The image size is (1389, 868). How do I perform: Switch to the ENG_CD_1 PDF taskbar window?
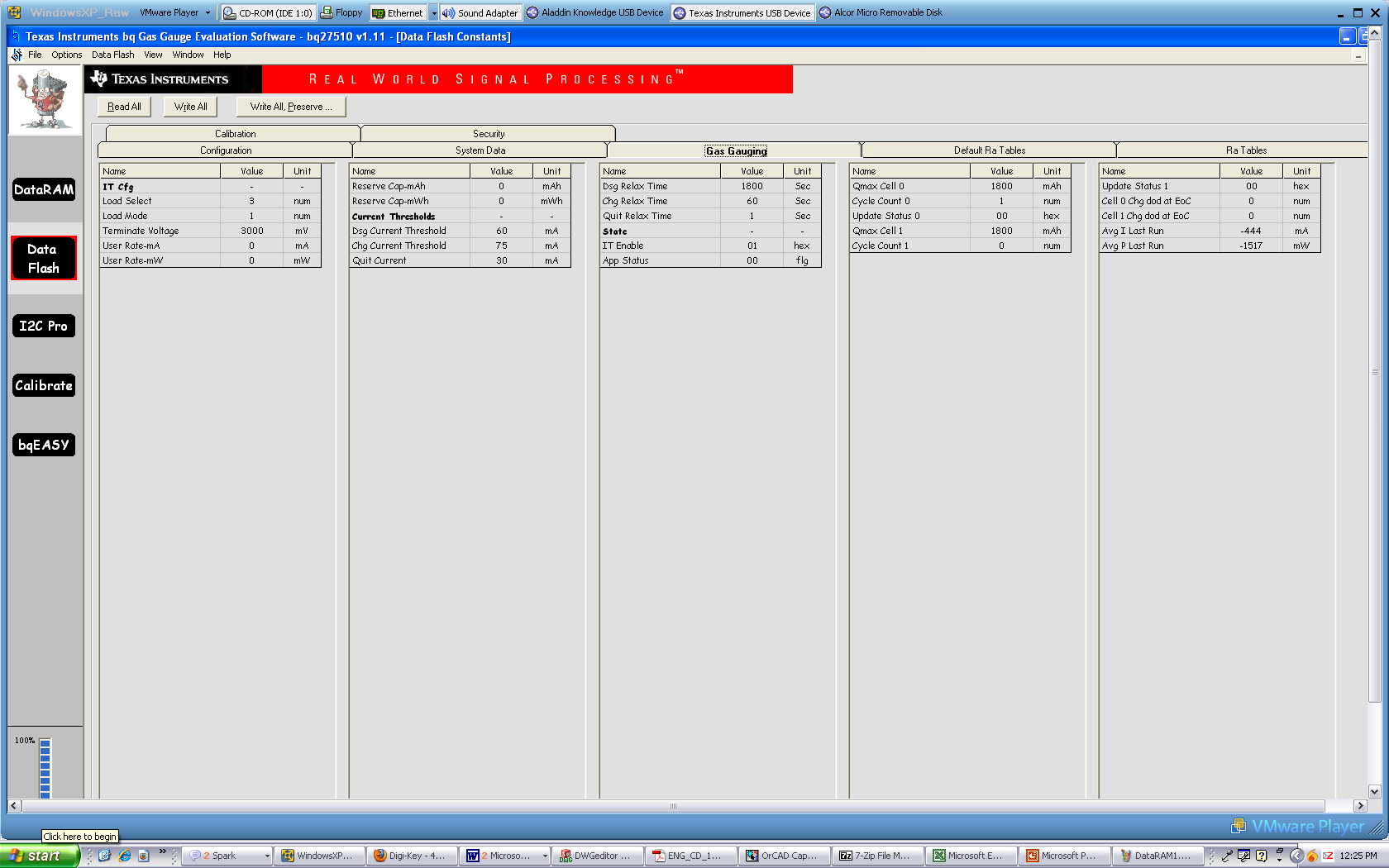point(689,856)
